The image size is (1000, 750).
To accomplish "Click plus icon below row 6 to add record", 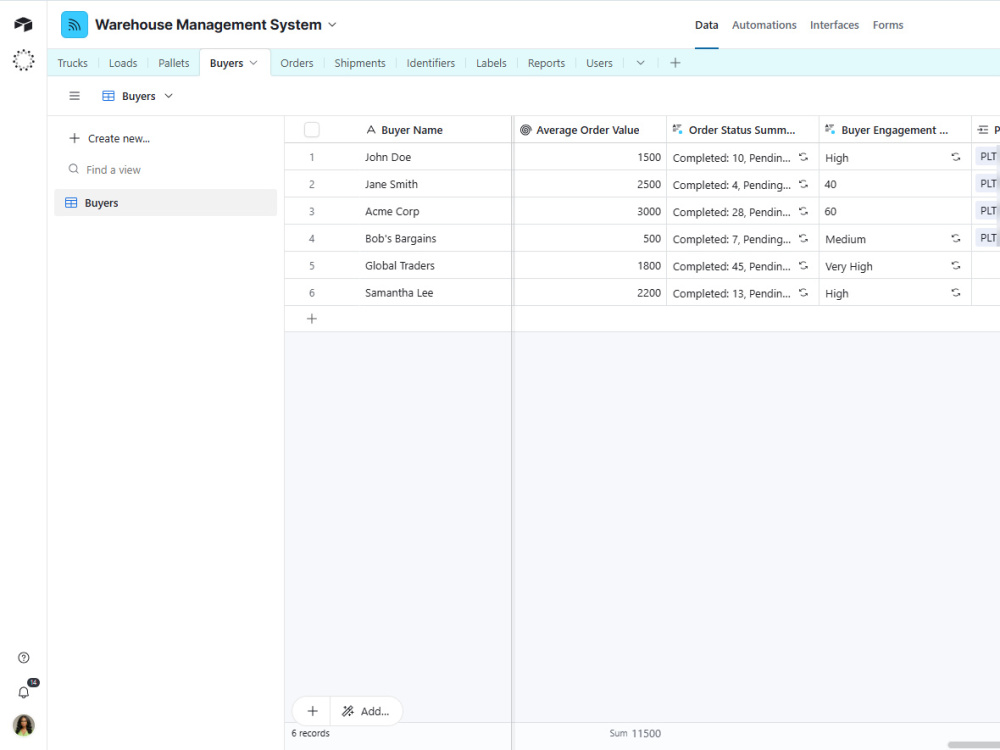I will (312, 319).
